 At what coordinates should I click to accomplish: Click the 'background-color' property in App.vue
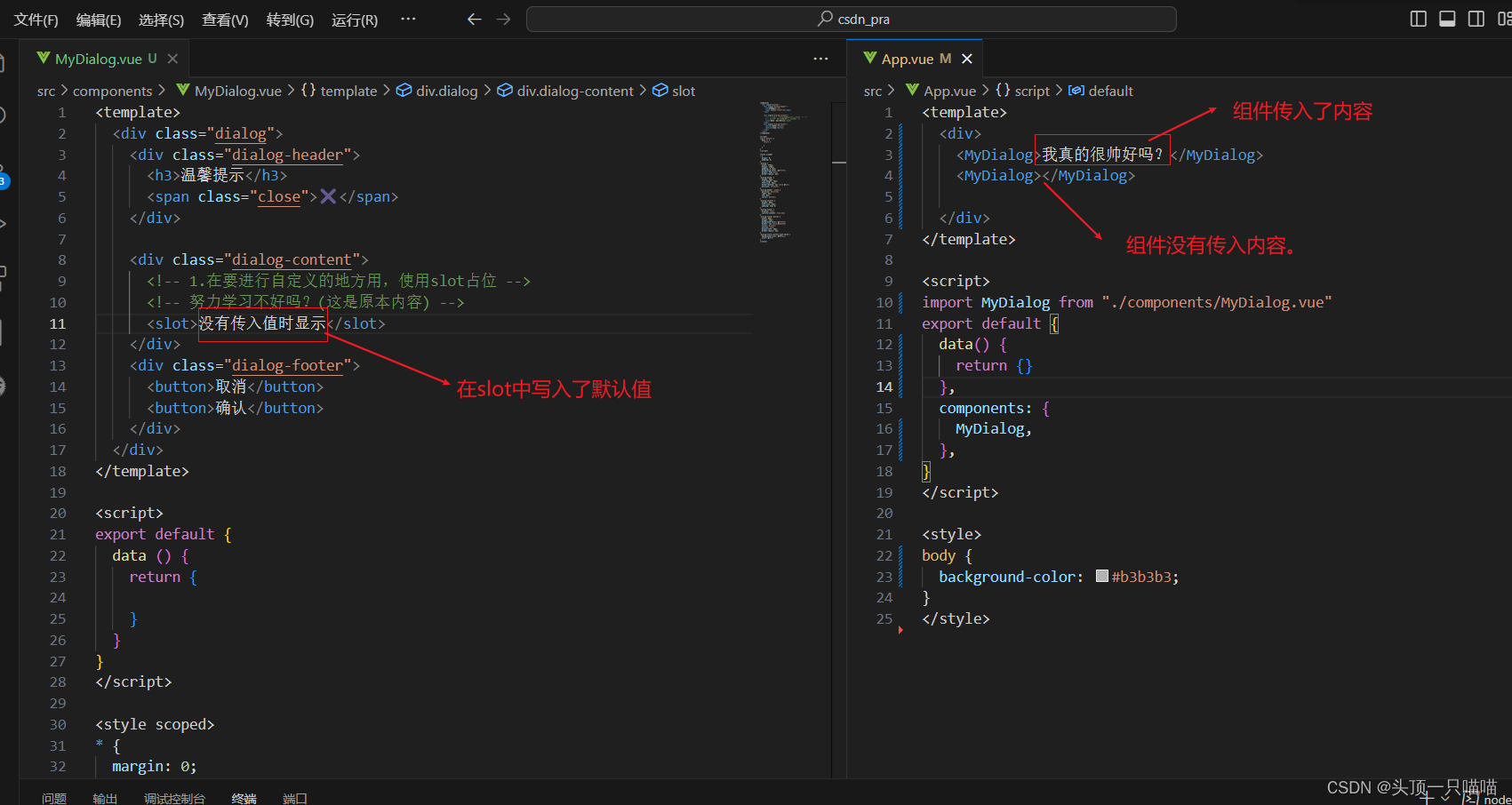click(1006, 577)
